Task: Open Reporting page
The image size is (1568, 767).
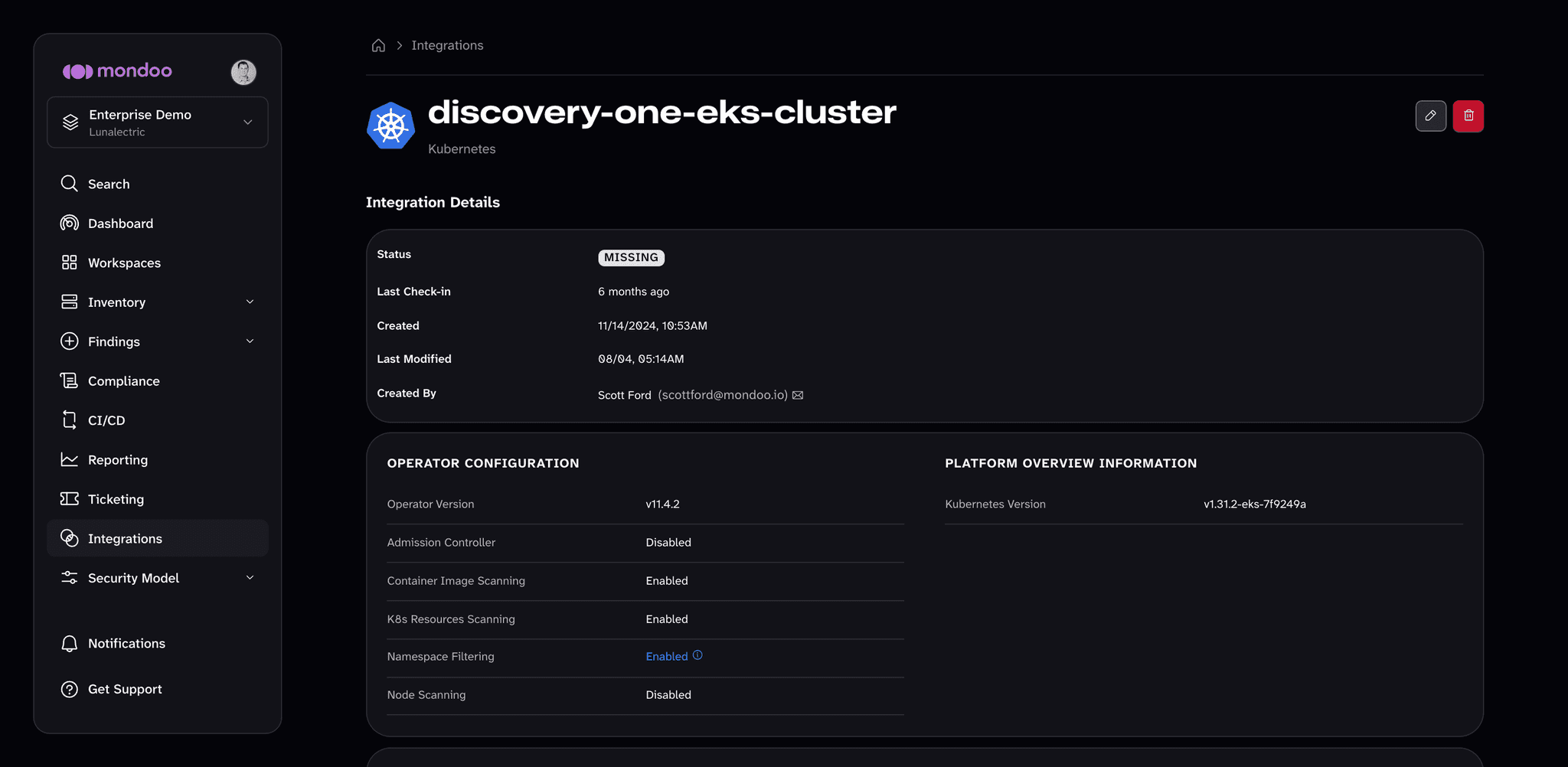Action: coord(118,460)
